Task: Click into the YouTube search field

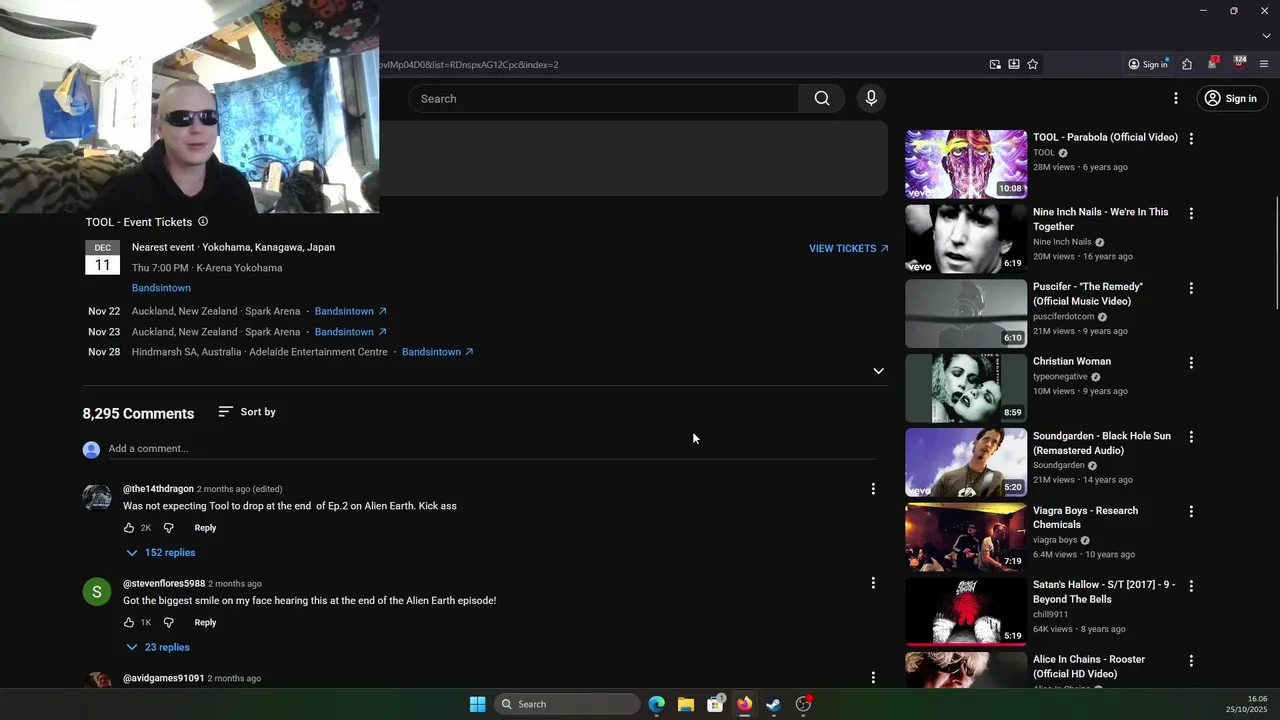Action: click(x=604, y=98)
